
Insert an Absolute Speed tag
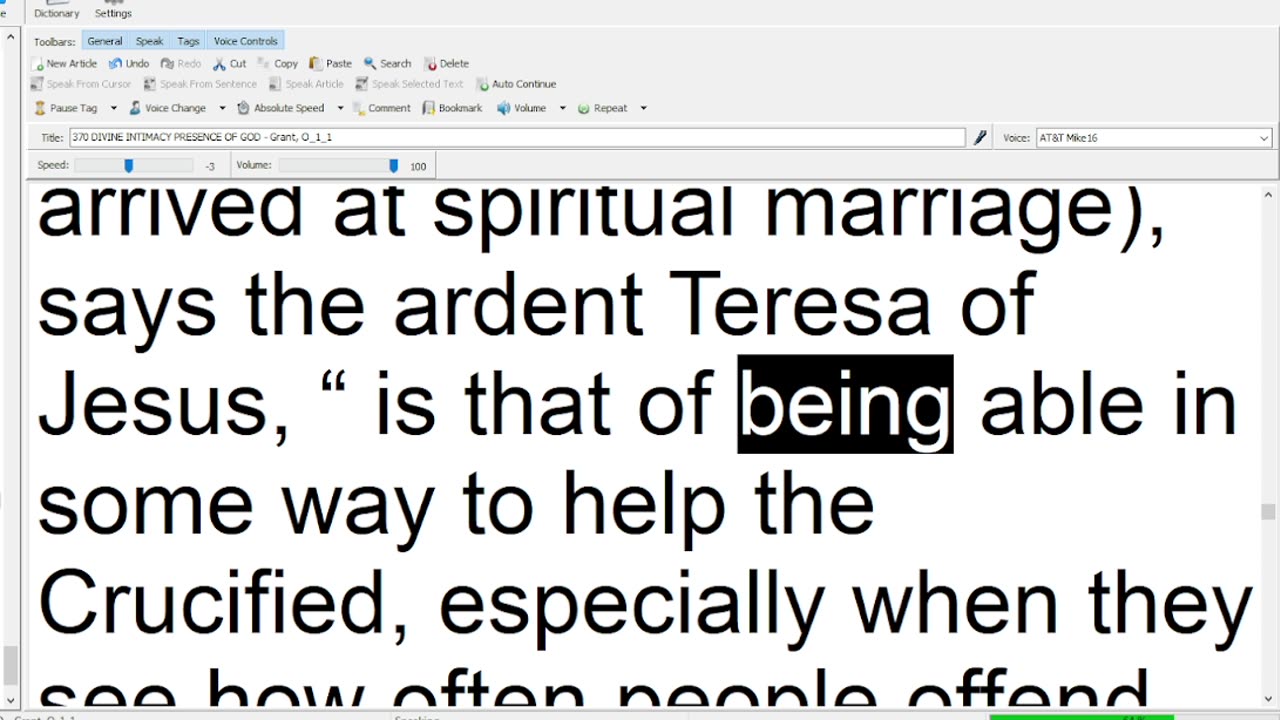tap(281, 108)
